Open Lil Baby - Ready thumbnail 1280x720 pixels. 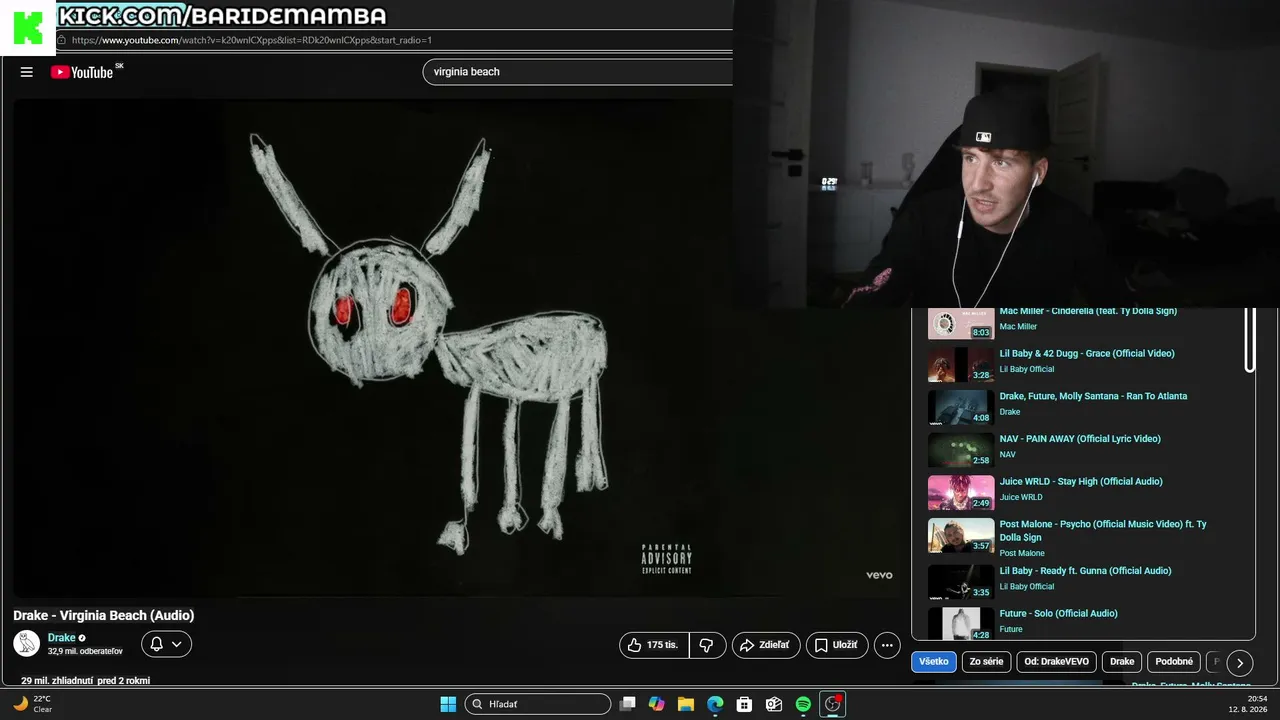(x=961, y=582)
